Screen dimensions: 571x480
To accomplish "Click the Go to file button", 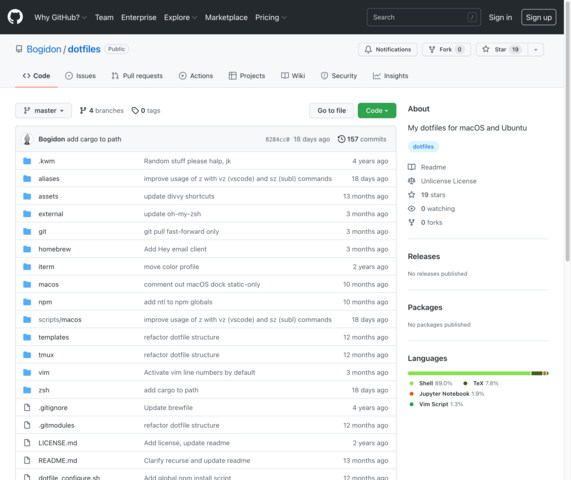I will pos(331,110).
